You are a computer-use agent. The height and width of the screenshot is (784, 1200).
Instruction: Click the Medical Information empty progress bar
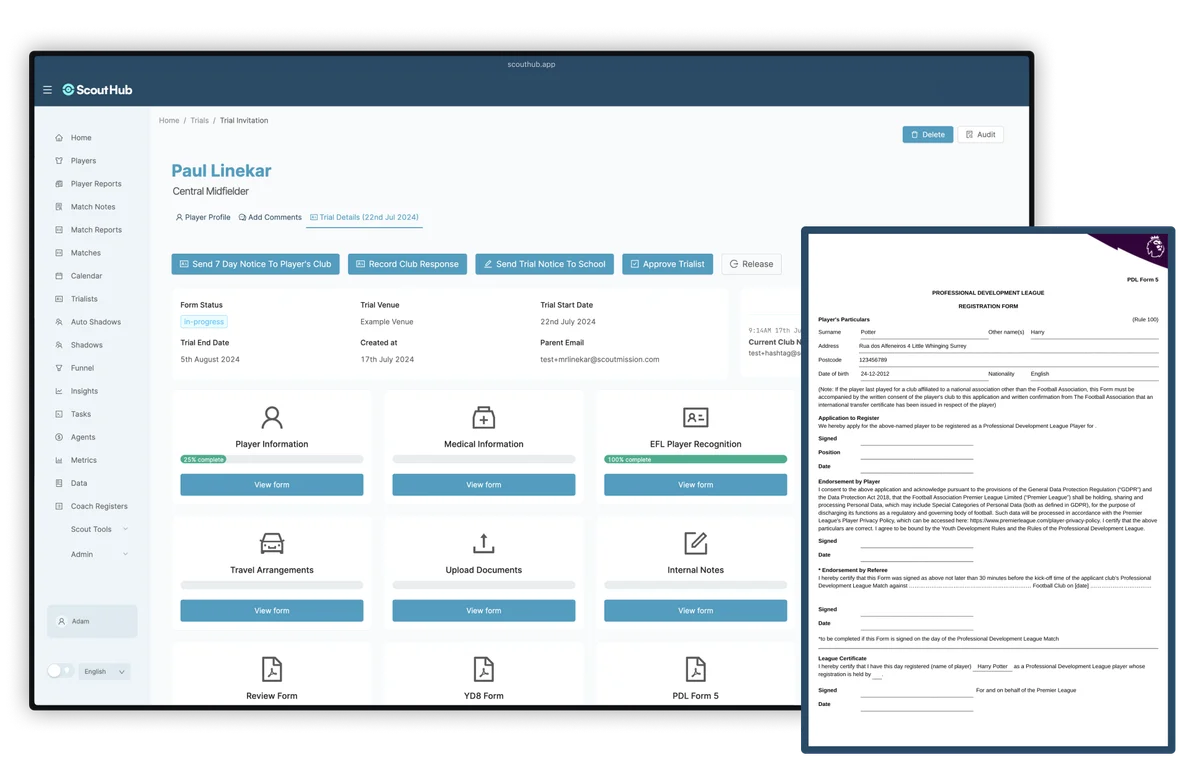[x=484, y=459]
